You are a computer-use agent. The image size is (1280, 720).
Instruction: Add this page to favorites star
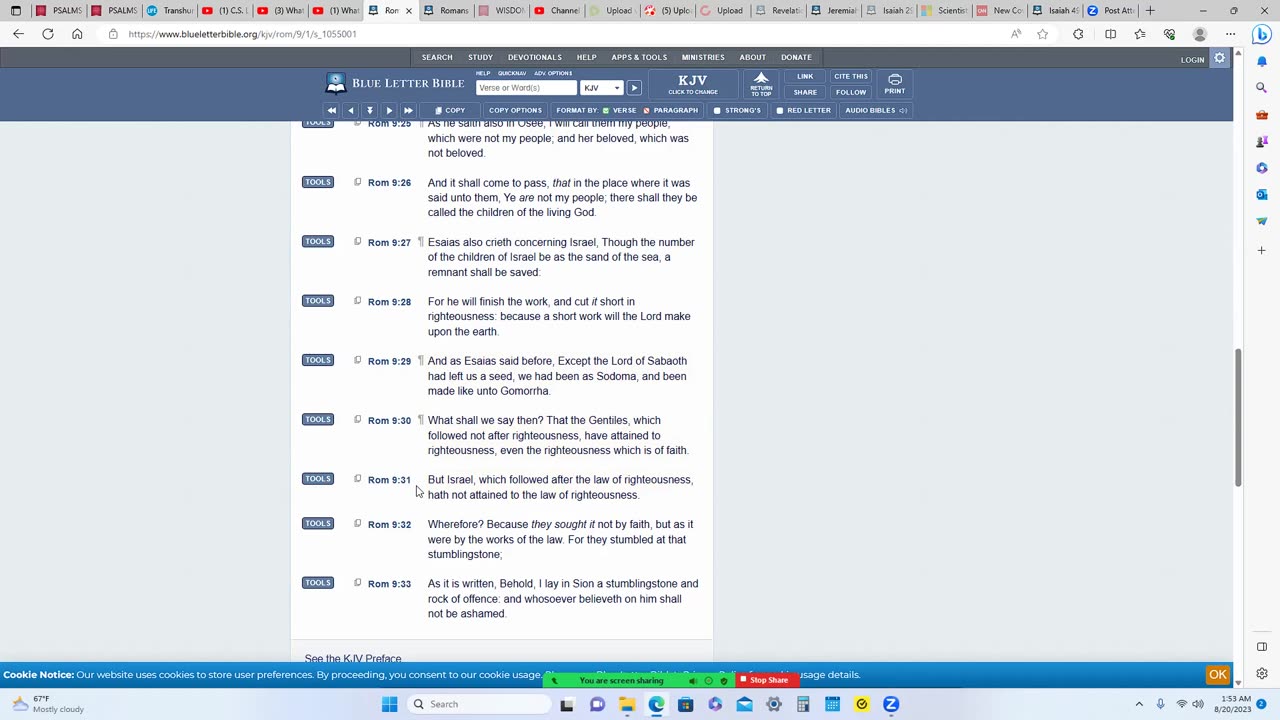[1043, 34]
